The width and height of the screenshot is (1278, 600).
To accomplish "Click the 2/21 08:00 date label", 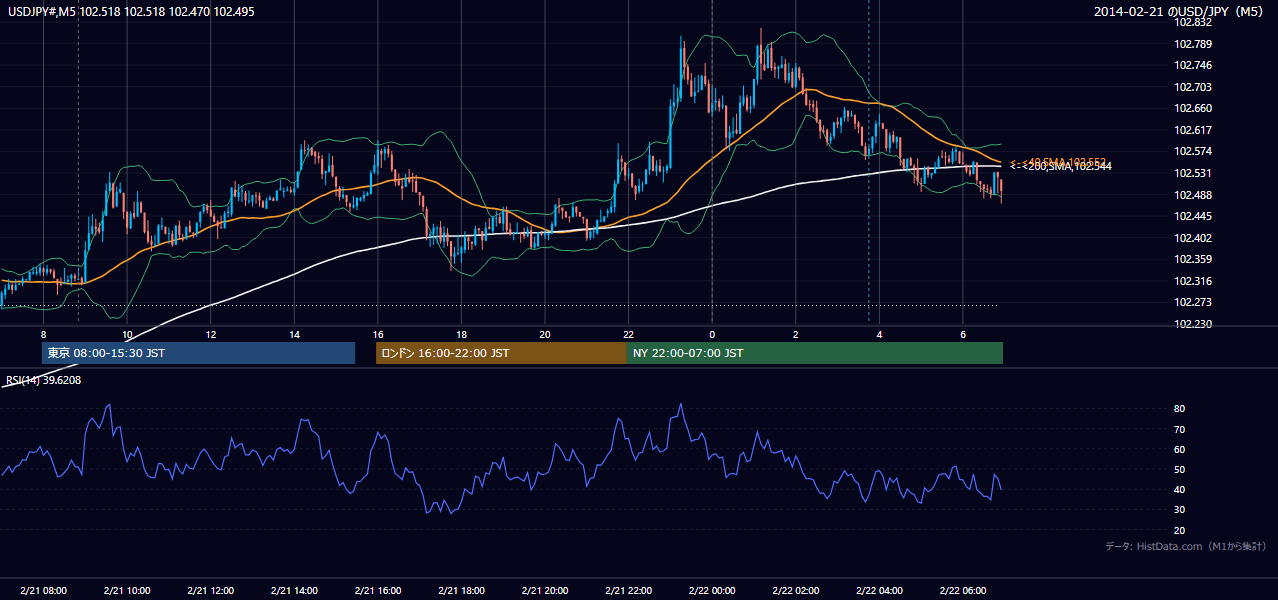I will point(43,591).
